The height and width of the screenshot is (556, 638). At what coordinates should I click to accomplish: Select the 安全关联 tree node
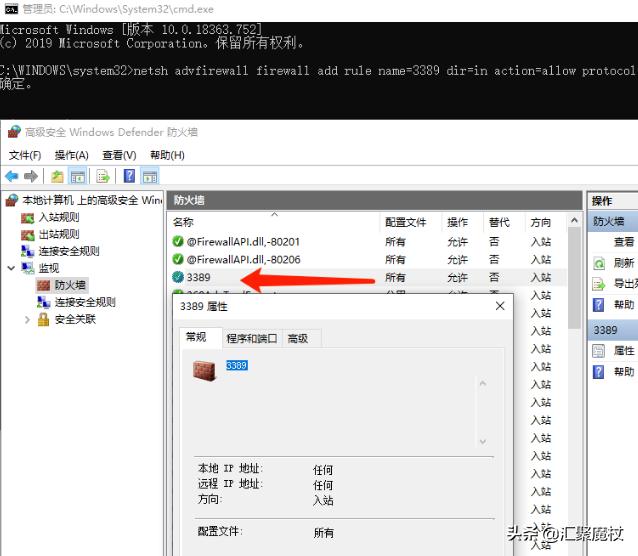(75, 319)
